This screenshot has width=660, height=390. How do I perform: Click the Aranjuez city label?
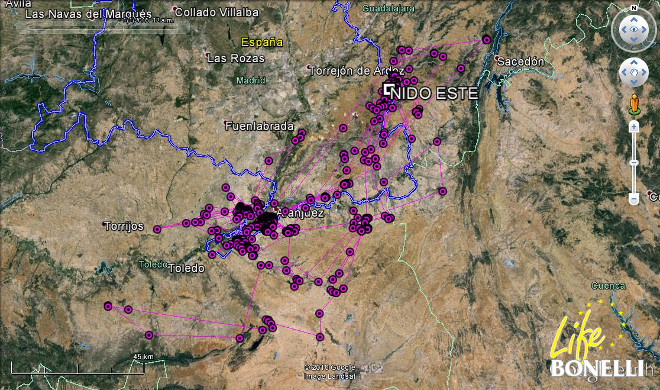pyautogui.click(x=300, y=213)
